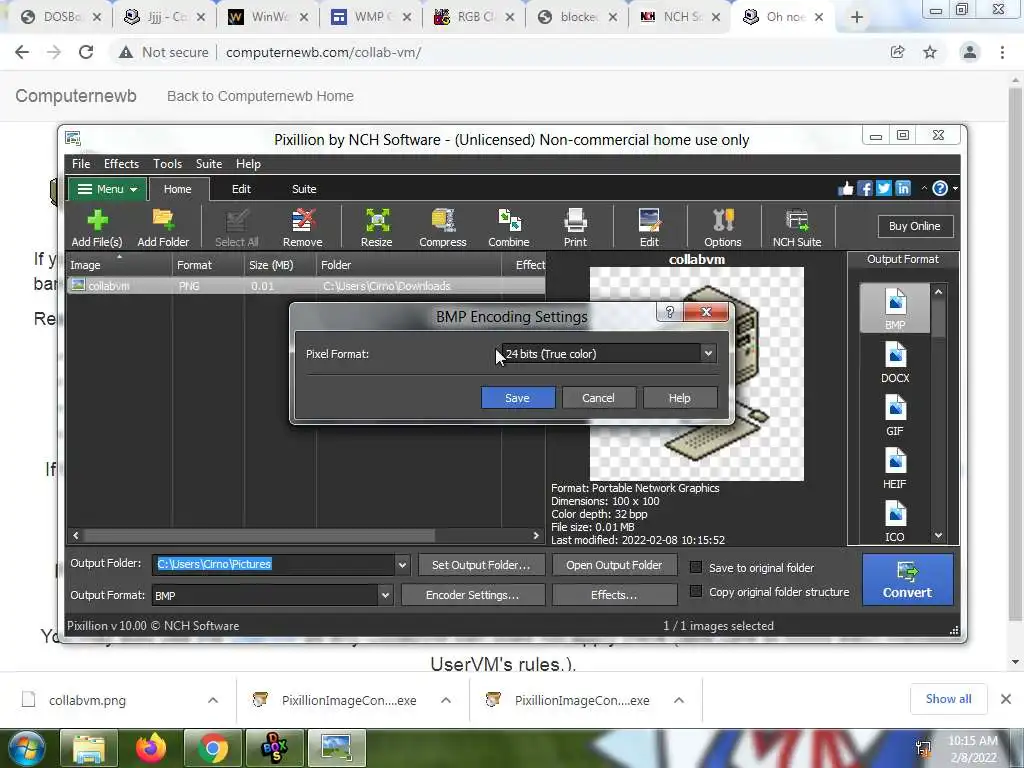Screen dimensions: 1024x768
Task: Click the Effects... button
Action: point(614,595)
